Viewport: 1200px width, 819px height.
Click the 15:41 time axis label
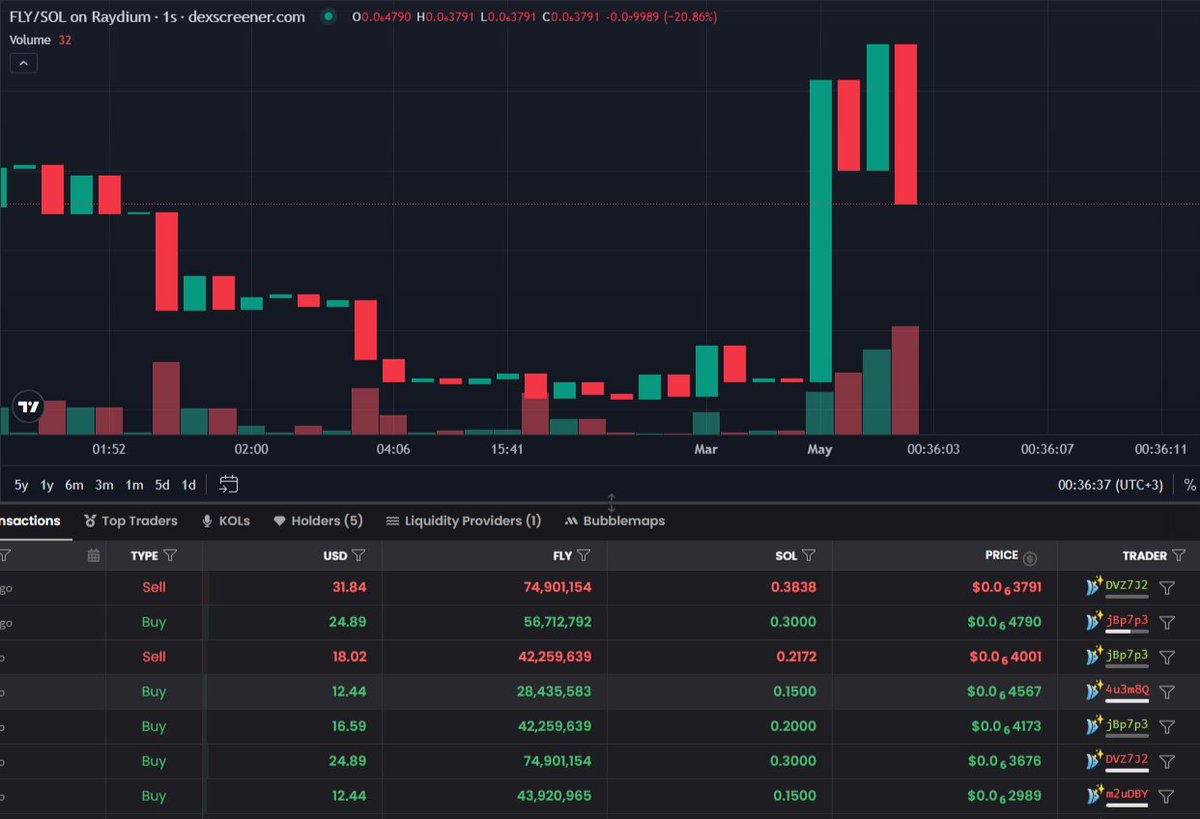pyautogui.click(x=508, y=450)
